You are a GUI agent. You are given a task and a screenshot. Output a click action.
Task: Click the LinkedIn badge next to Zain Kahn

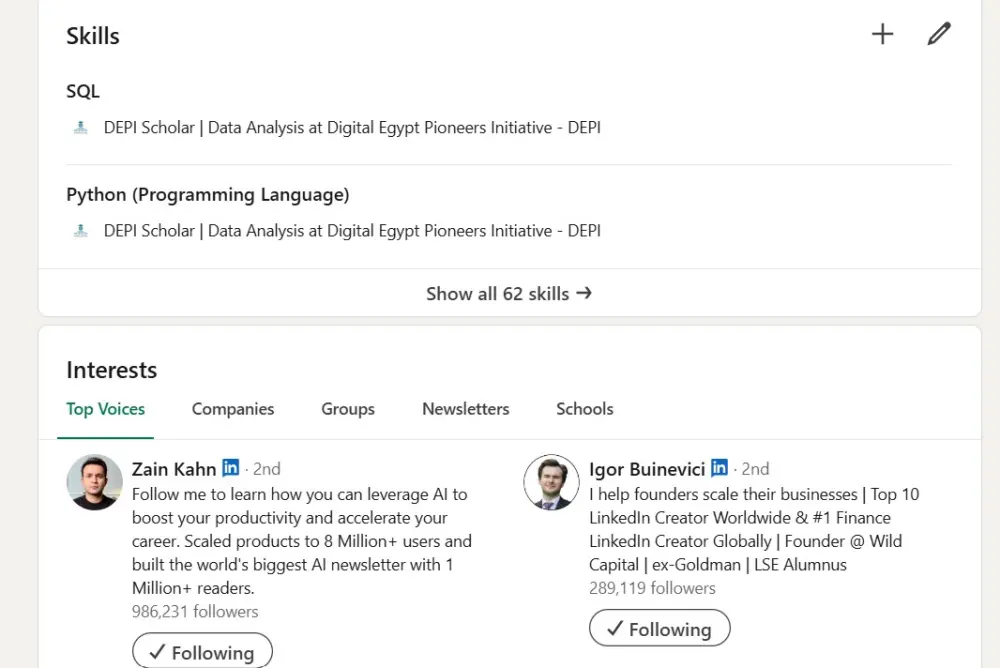(231, 467)
